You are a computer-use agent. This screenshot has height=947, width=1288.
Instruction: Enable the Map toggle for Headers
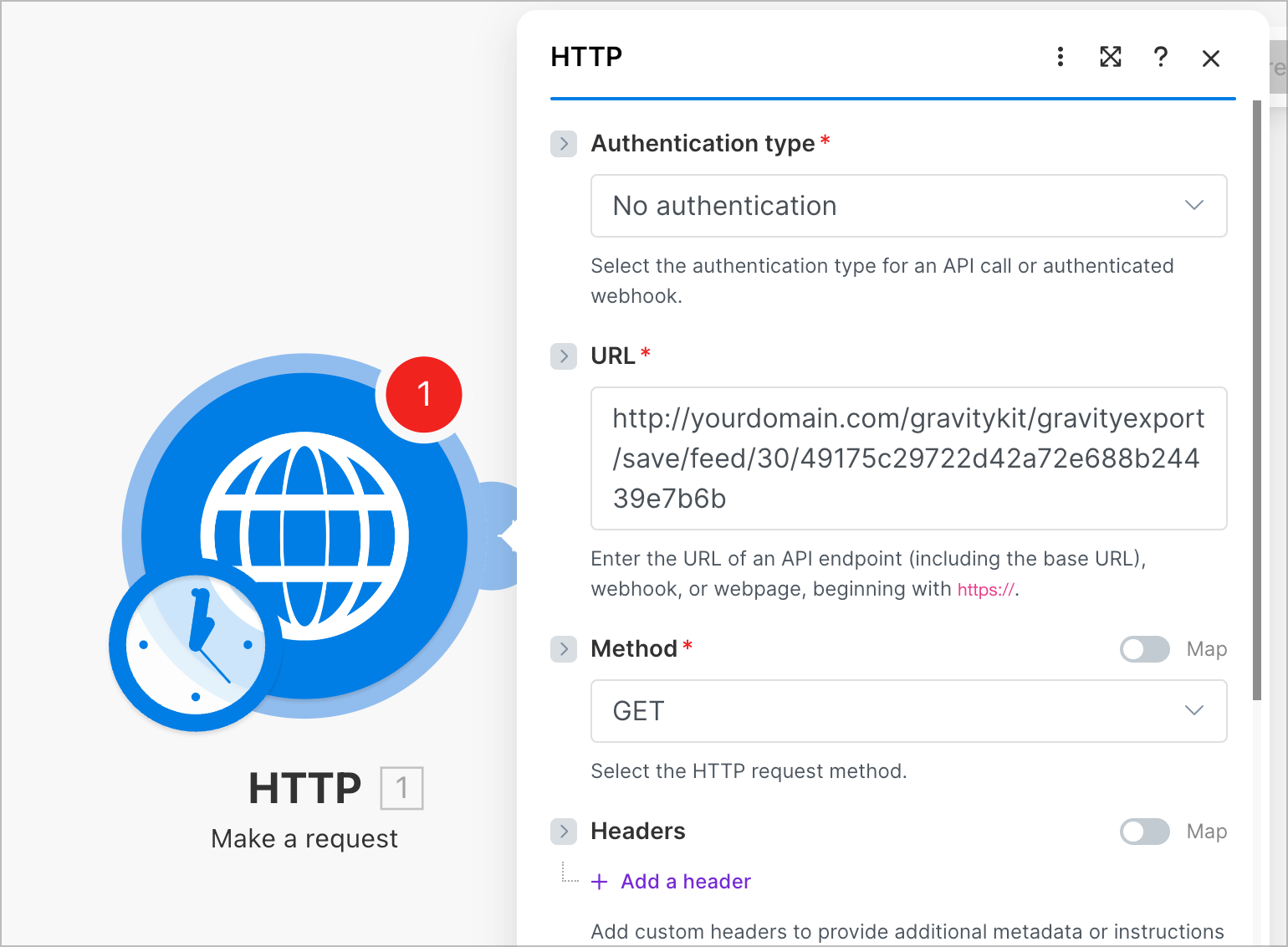point(1144,832)
